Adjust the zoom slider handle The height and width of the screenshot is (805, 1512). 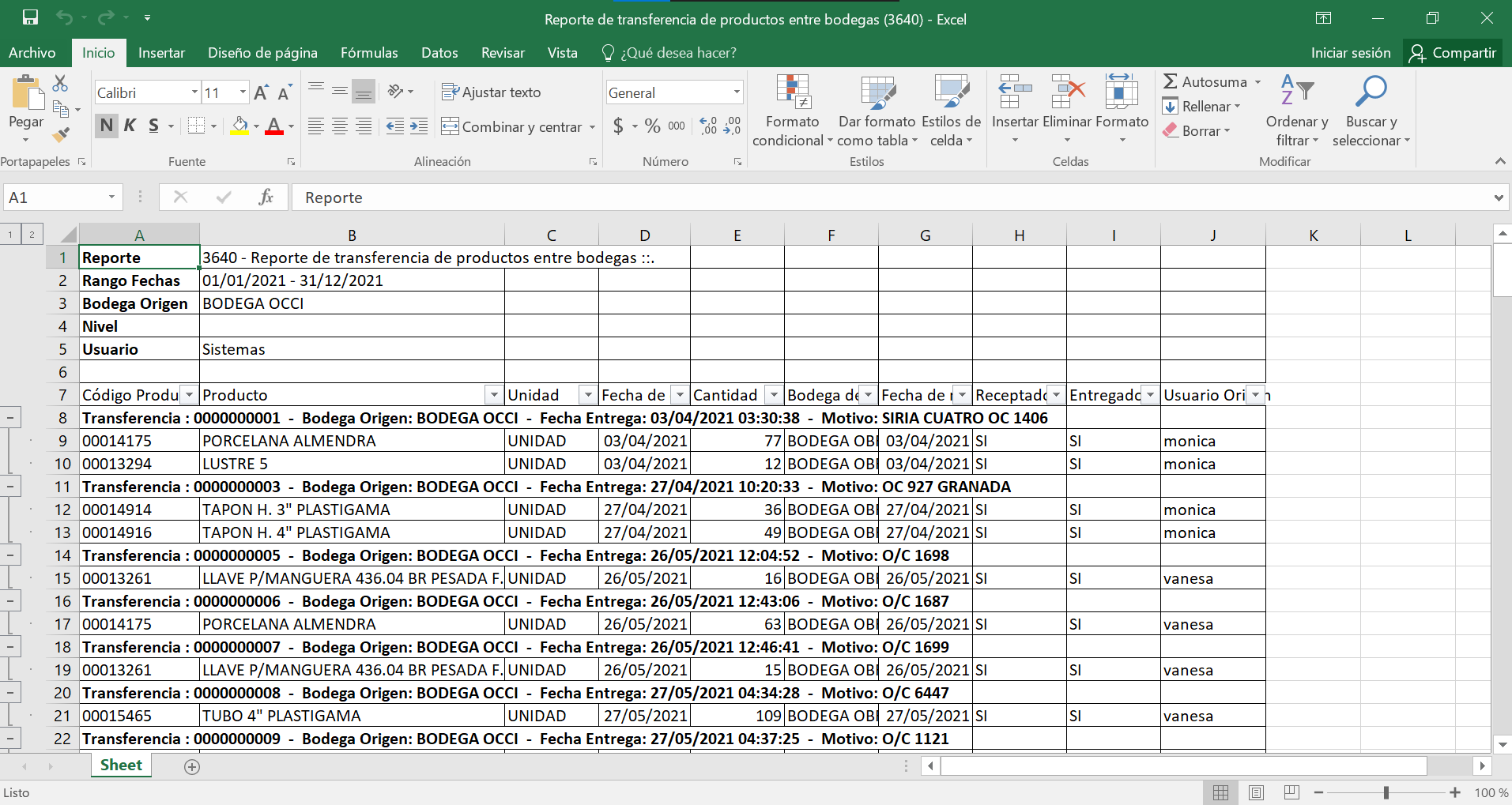(x=1386, y=792)
